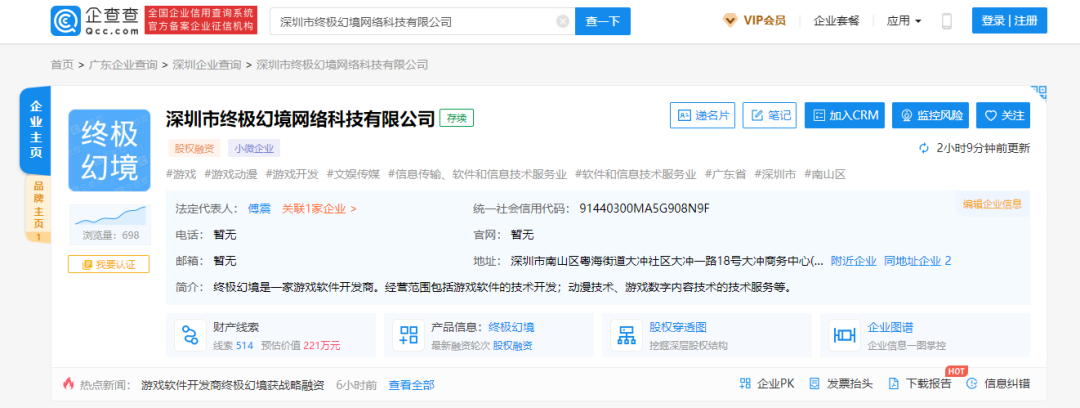
Task: Click 登录 | 注册 login button
Action: pos(1009,21)
